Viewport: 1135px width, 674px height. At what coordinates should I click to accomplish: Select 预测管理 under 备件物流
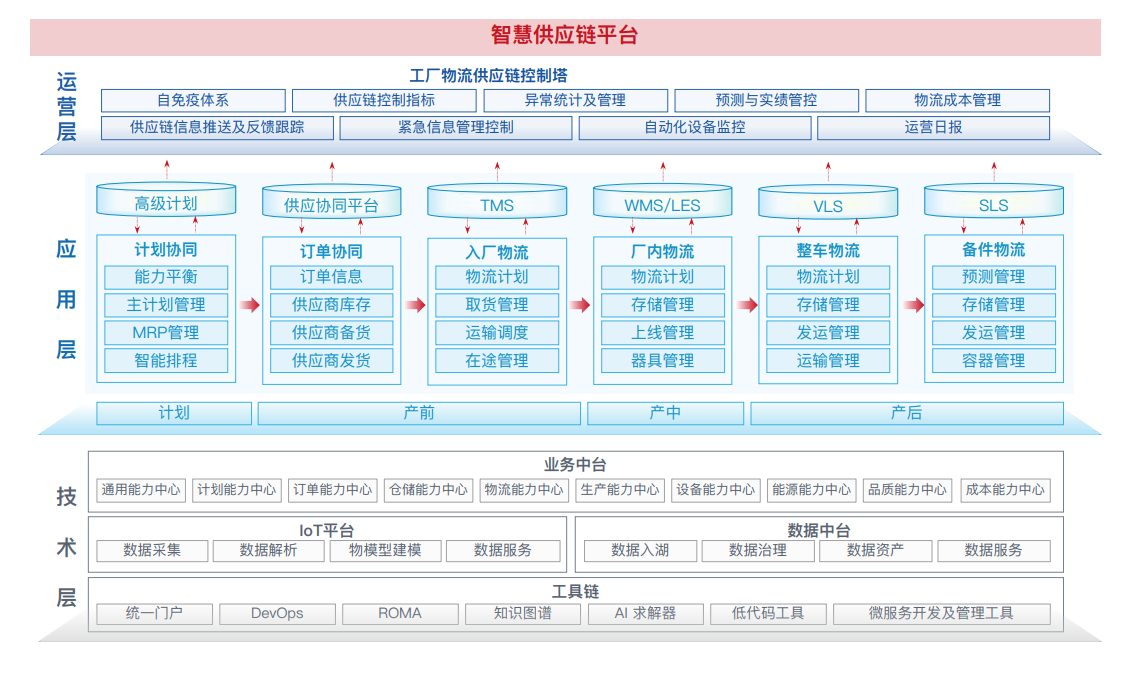point(994,277)
